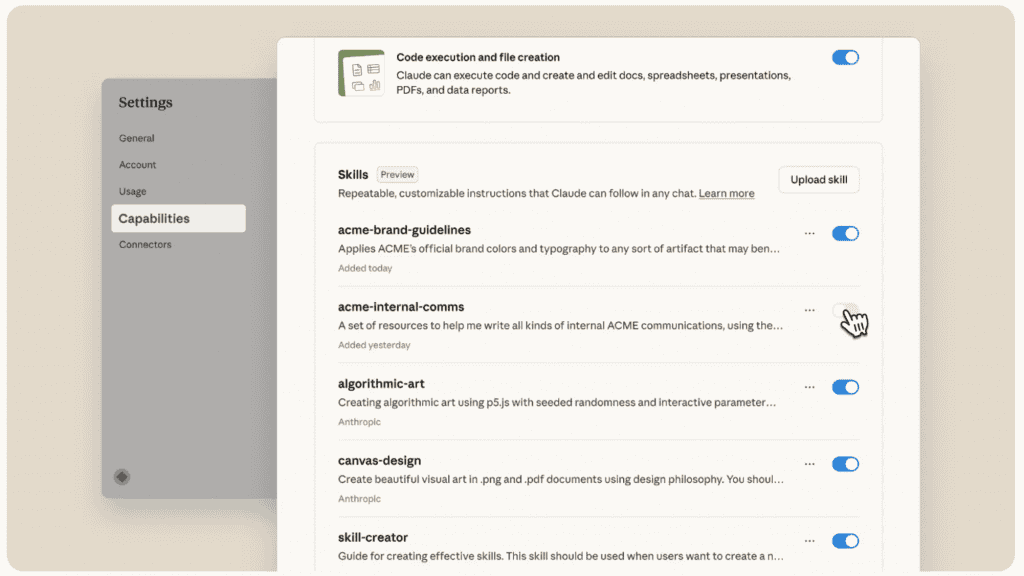Open more options for canvas-design skill
Image resolution: width=1024 pixels, height=576 pixels.
point(810,464)
